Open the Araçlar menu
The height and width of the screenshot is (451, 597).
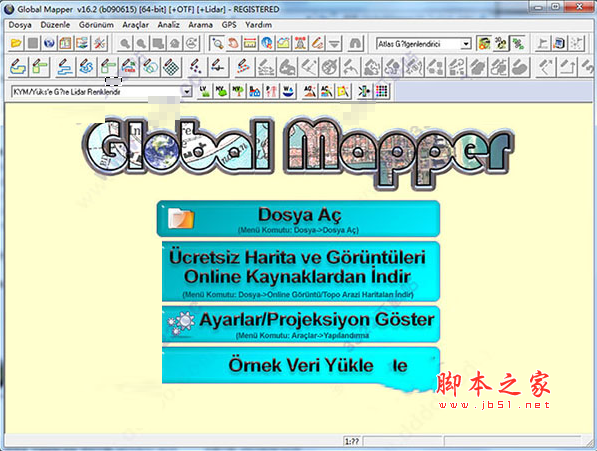136,25
